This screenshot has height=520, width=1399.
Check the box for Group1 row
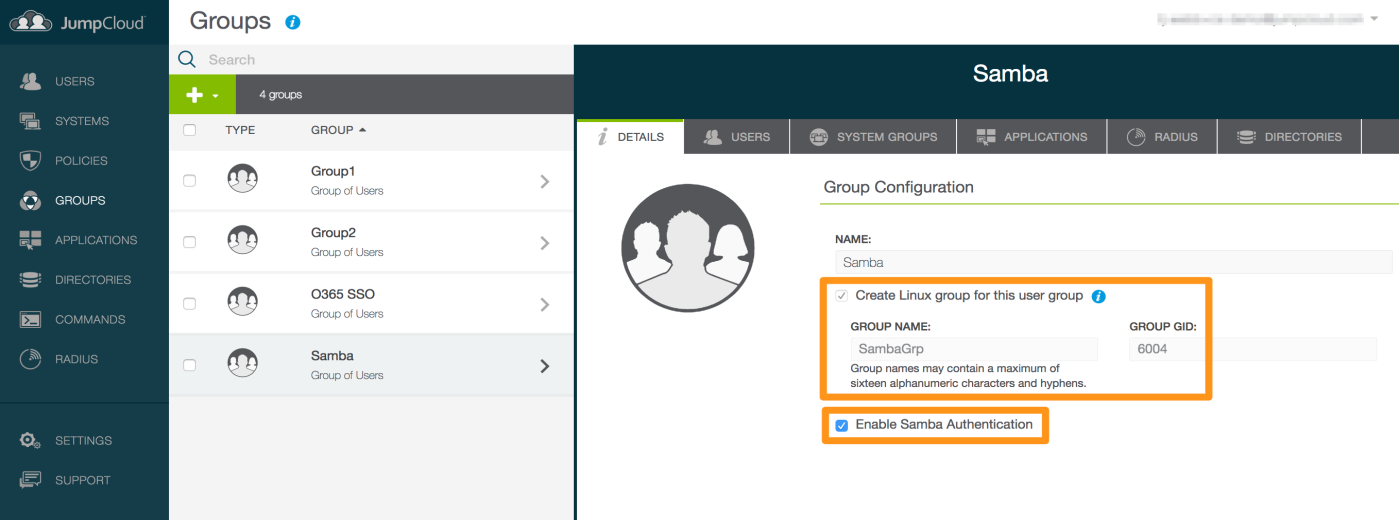pos(190,181)
